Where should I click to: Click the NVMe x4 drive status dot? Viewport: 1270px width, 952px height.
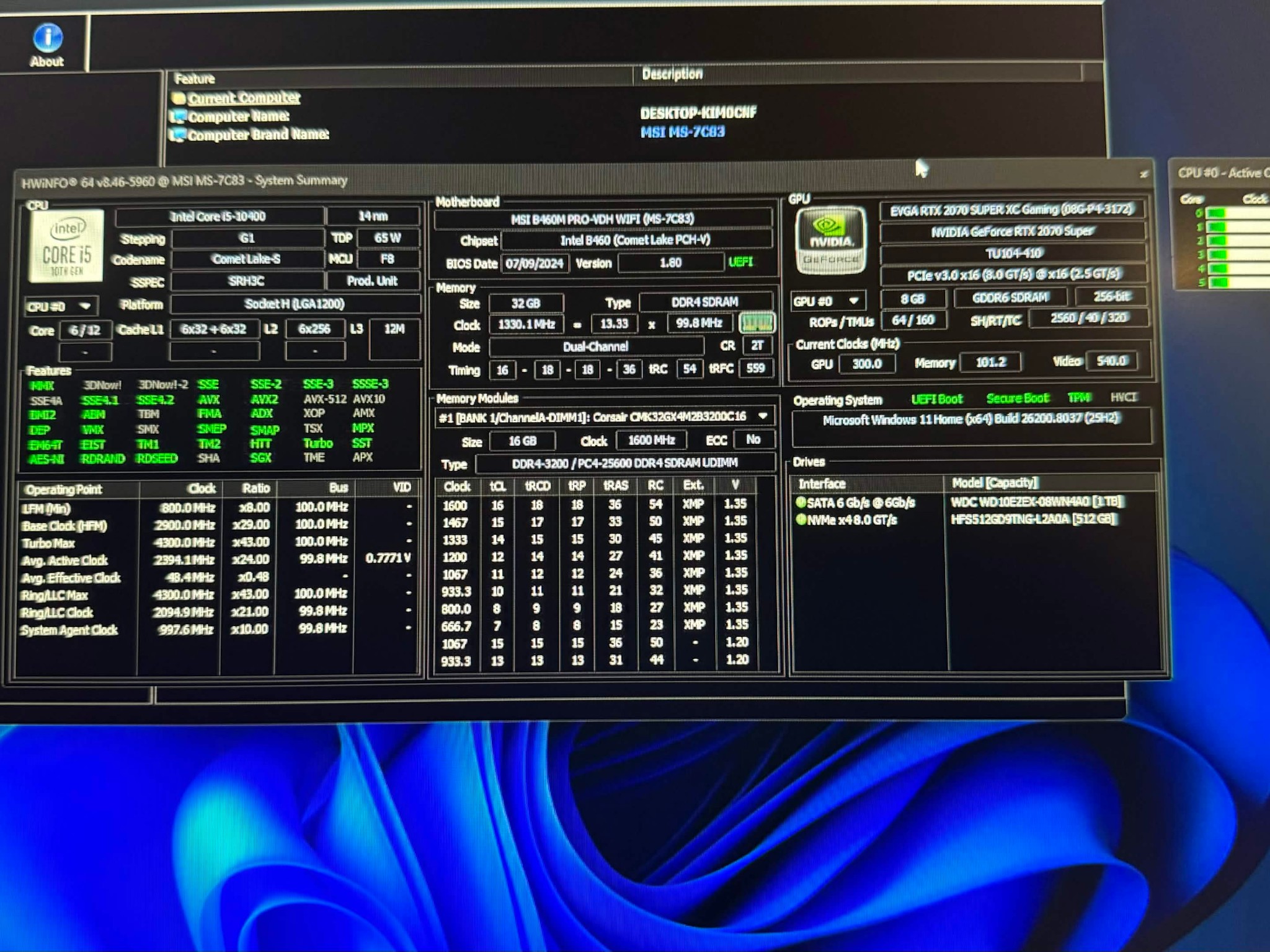click(801, 519)
